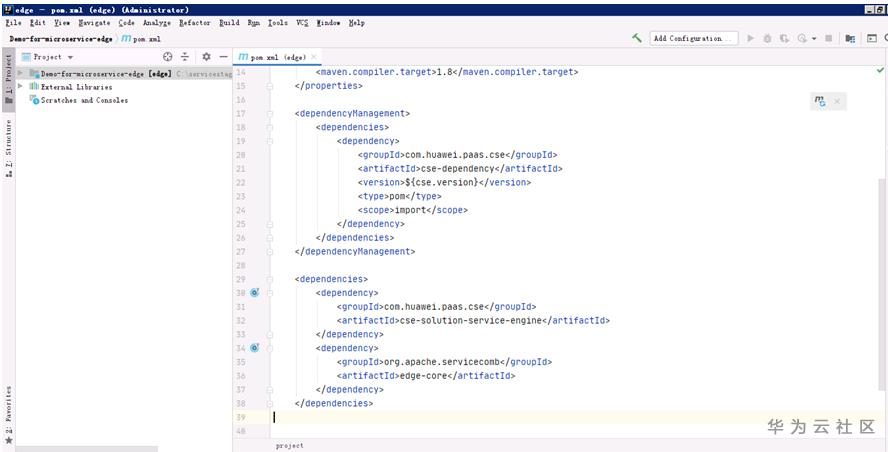This screenshot has height=452, width=888.
Task: Click edge-core artifactId text
Action: (424, 376)
